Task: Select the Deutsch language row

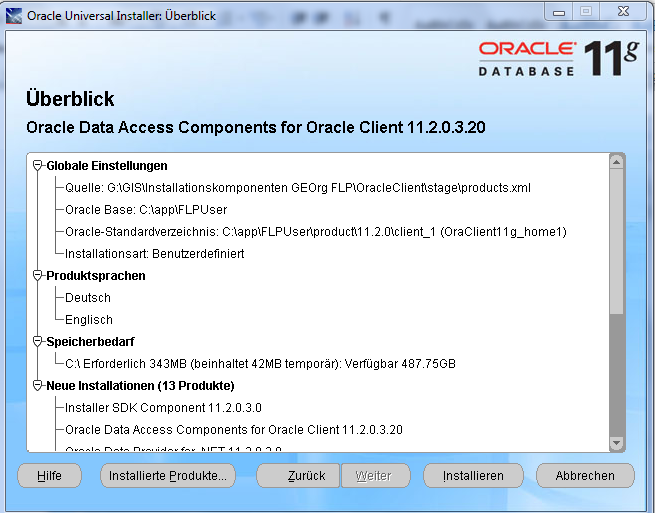Action: pos(88,297)
